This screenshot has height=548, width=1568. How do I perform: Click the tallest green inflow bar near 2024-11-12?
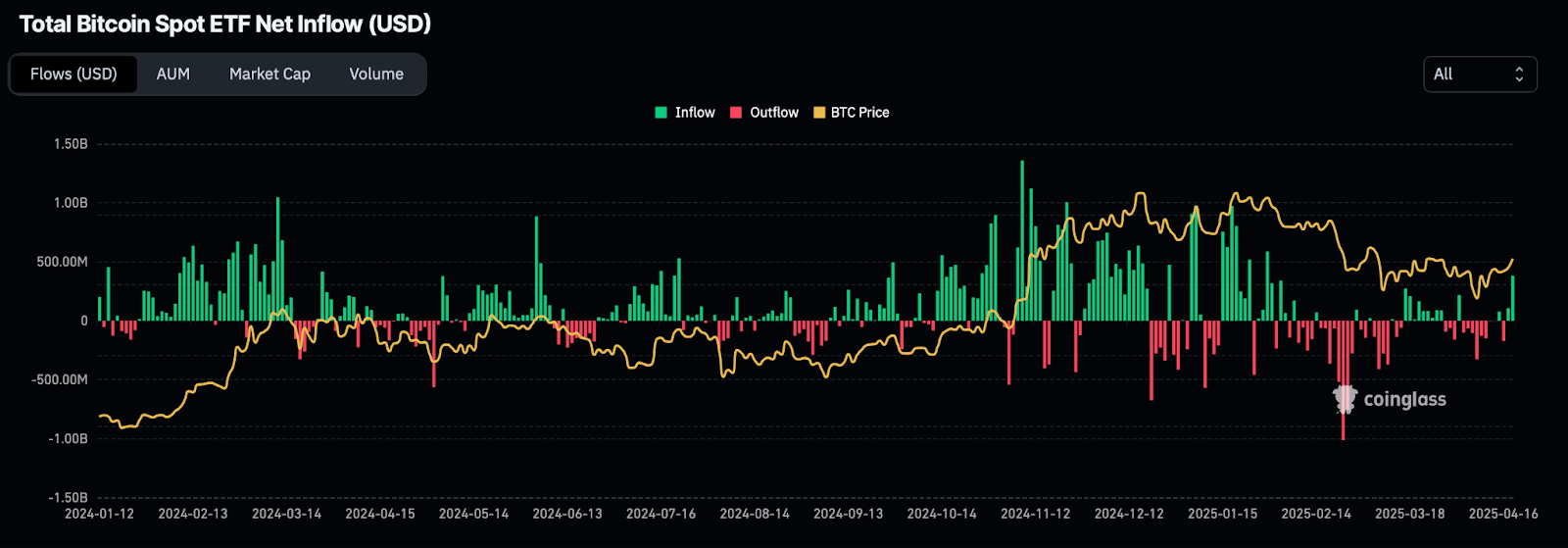click(x=1022, y=240)
